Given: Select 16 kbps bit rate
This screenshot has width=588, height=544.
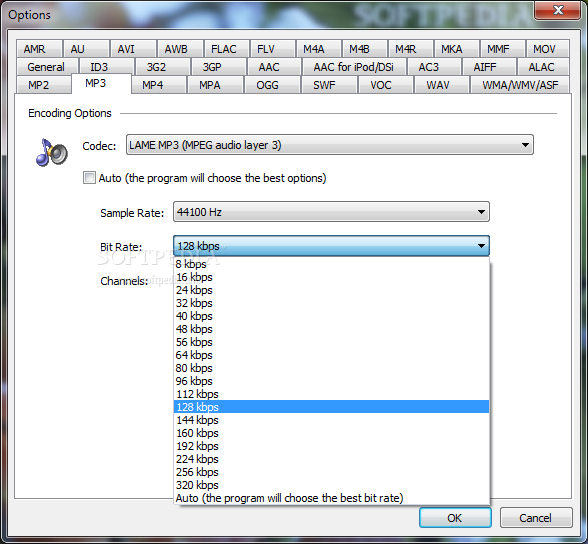Looking at the screenshot, I should [x=332, y=277].
